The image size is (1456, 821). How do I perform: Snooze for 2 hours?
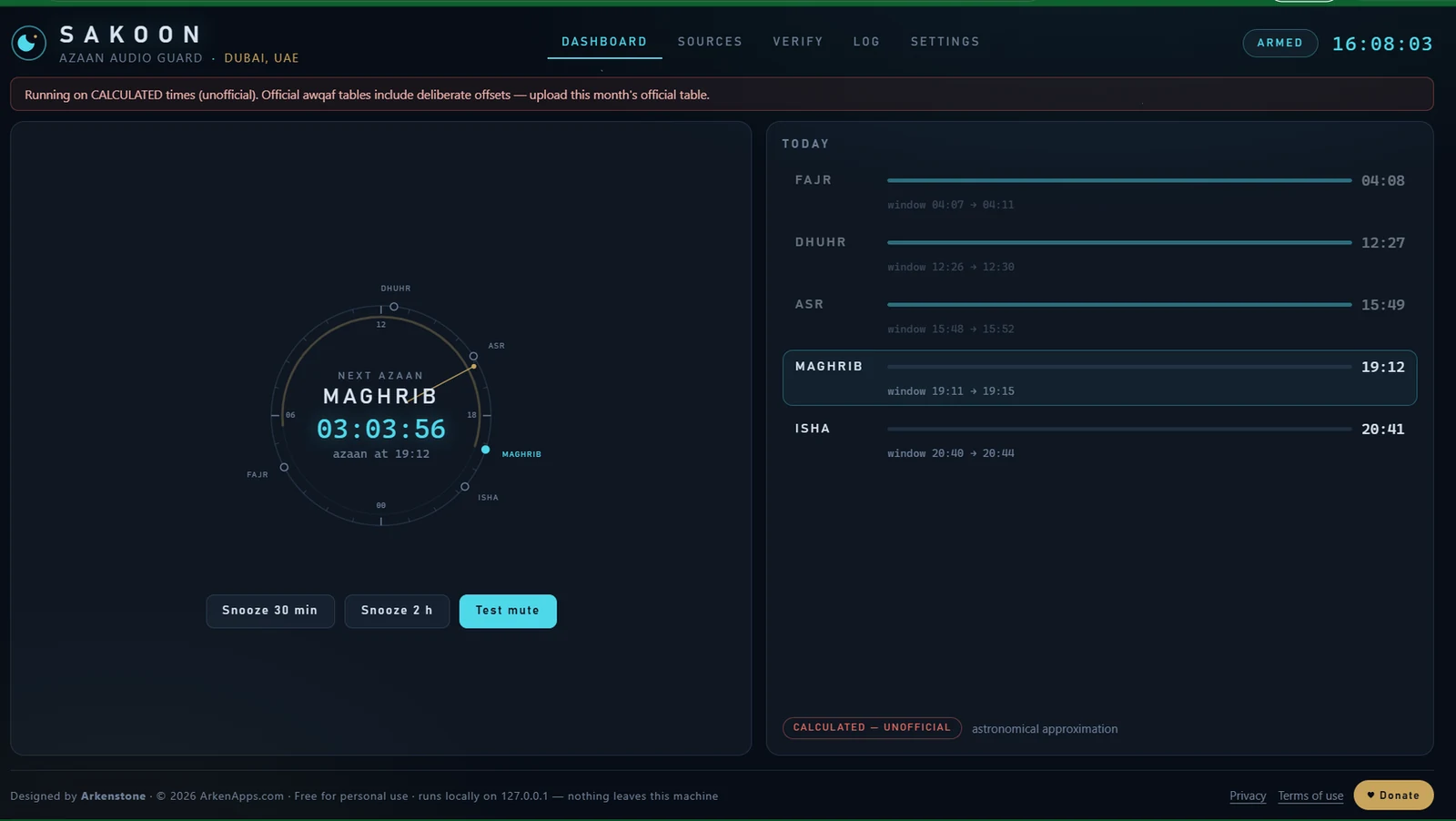point(397,611)
